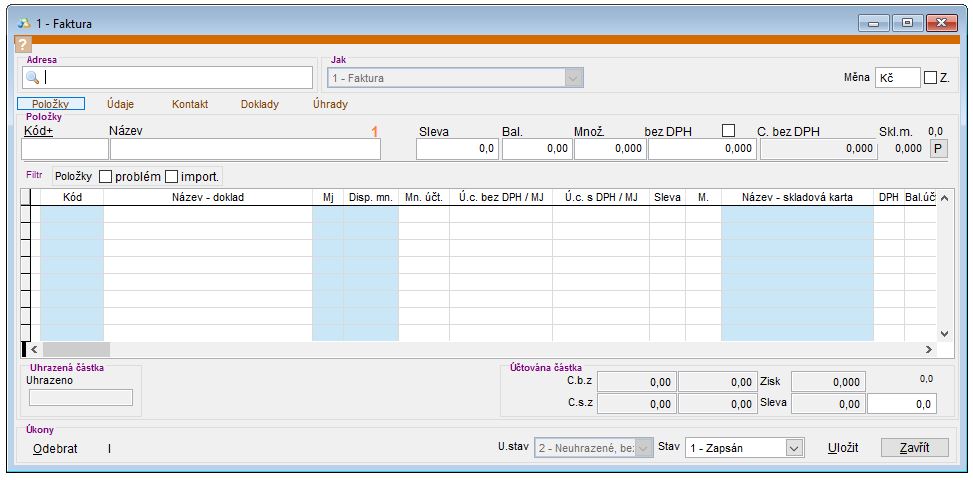Expand the Jak document type dropdown
This screenshot has width=973, height=480.
tap(573, 78)
